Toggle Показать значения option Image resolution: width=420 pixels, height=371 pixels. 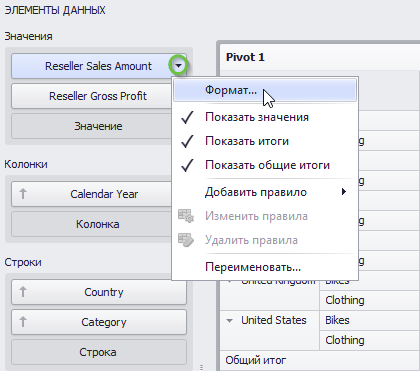pyautogui.click(x=265, y=117)
